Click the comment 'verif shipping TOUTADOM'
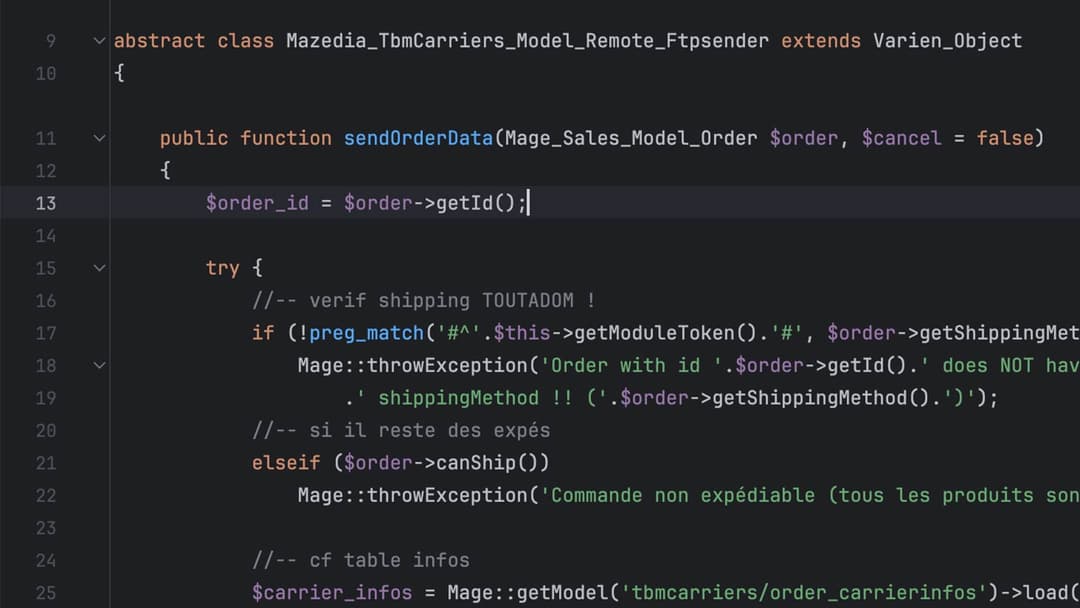This screenshot has height=608, width=1080. 424,300
